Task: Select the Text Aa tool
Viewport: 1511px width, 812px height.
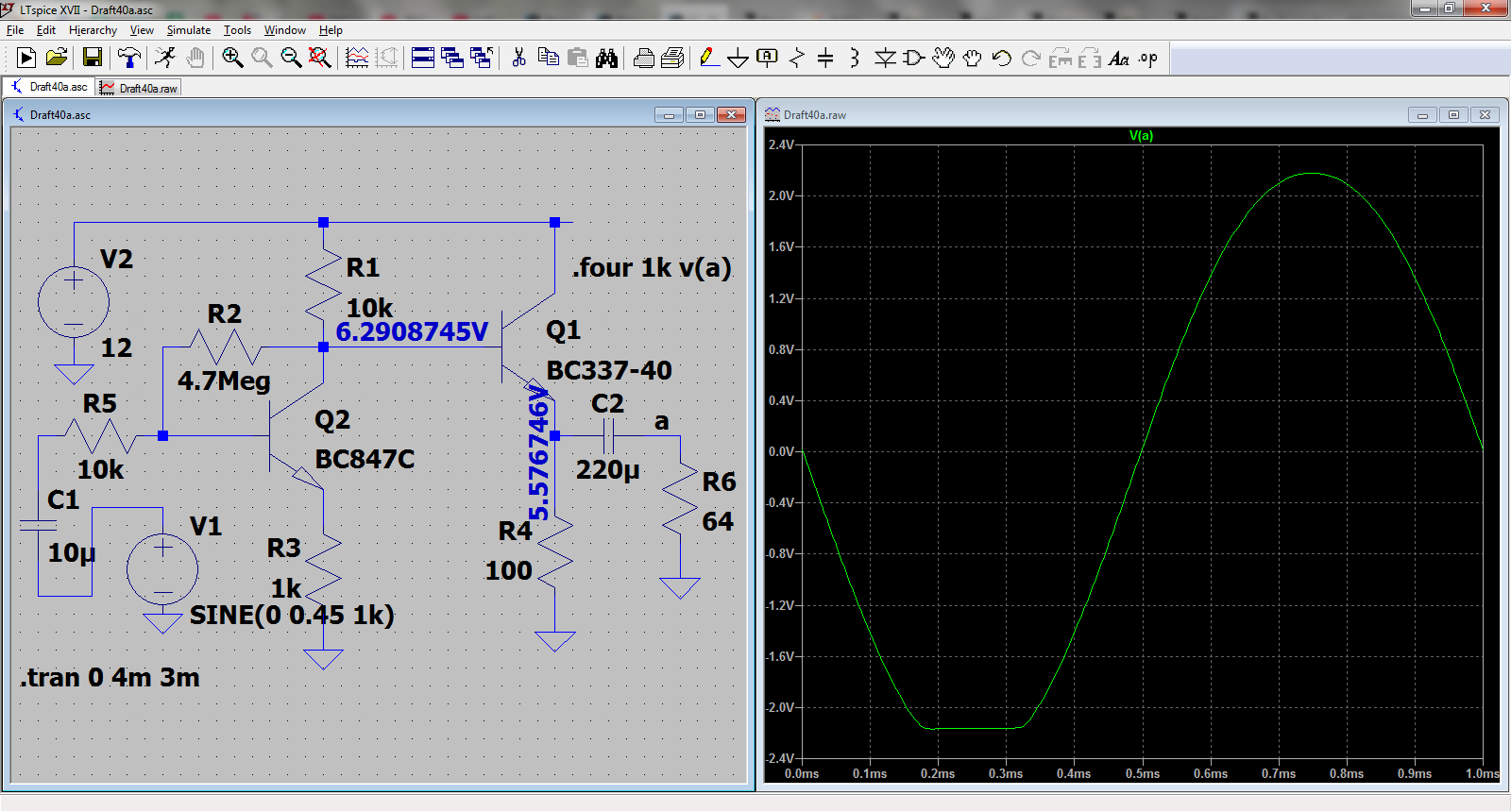Action: pos(1118,59)
